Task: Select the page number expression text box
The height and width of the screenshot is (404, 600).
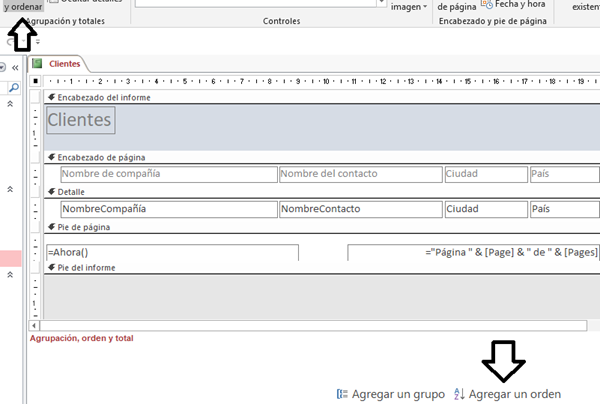Action: 473,252
